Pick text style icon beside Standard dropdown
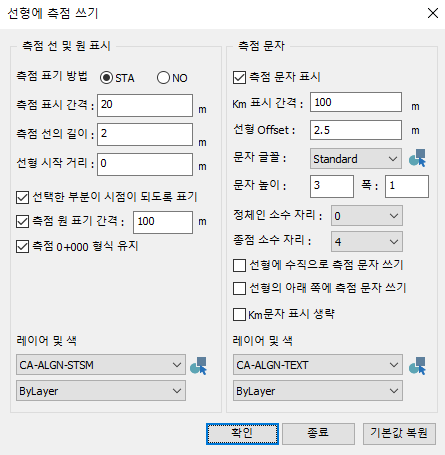Viewport: 445px width, 455px height. click(x=418, y=158)
